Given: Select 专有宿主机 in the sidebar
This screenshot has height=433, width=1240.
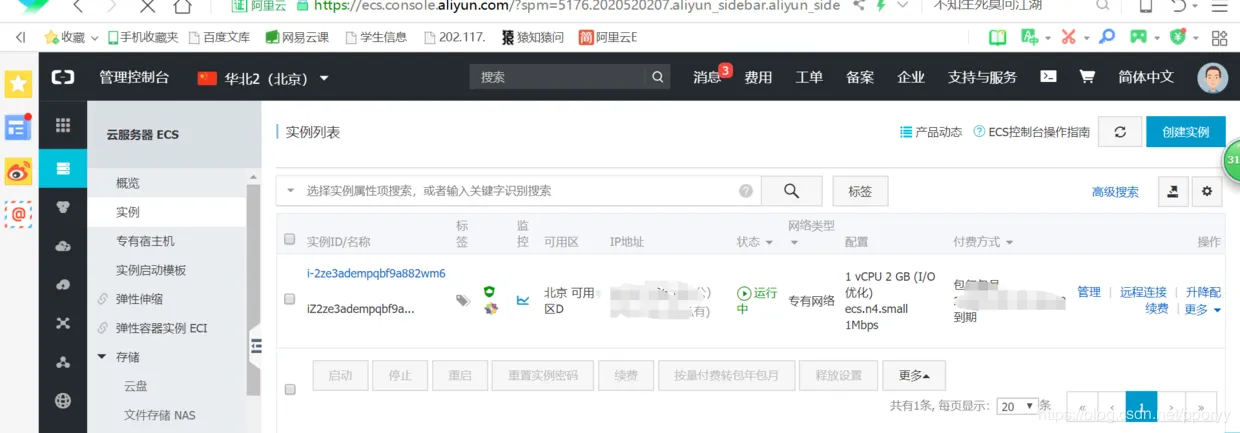Looking at the screenshot, I should (145, 241).
